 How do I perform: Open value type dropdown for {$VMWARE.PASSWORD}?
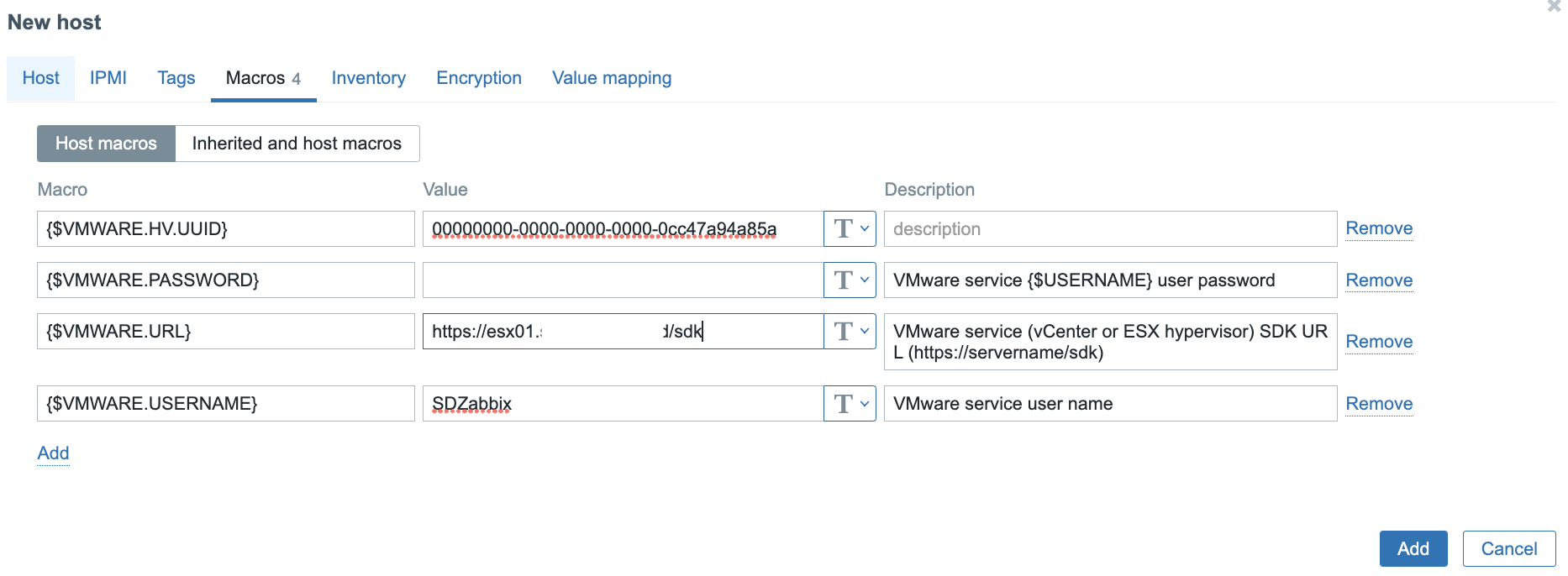pos(850,280)
